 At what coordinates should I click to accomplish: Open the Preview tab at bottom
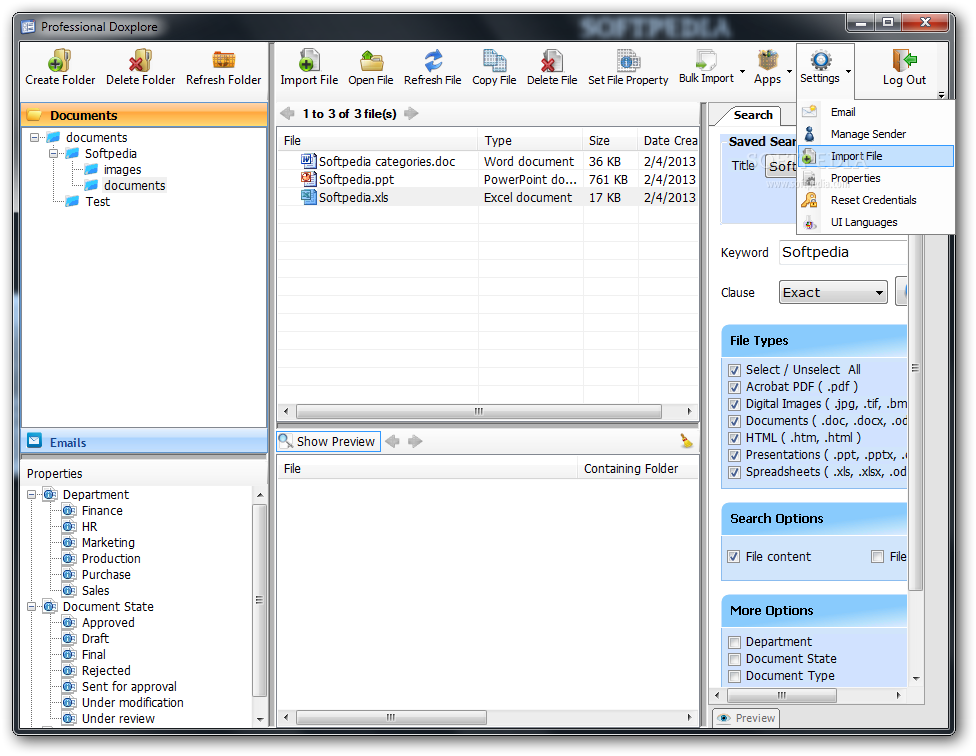[x=746, y=718]
